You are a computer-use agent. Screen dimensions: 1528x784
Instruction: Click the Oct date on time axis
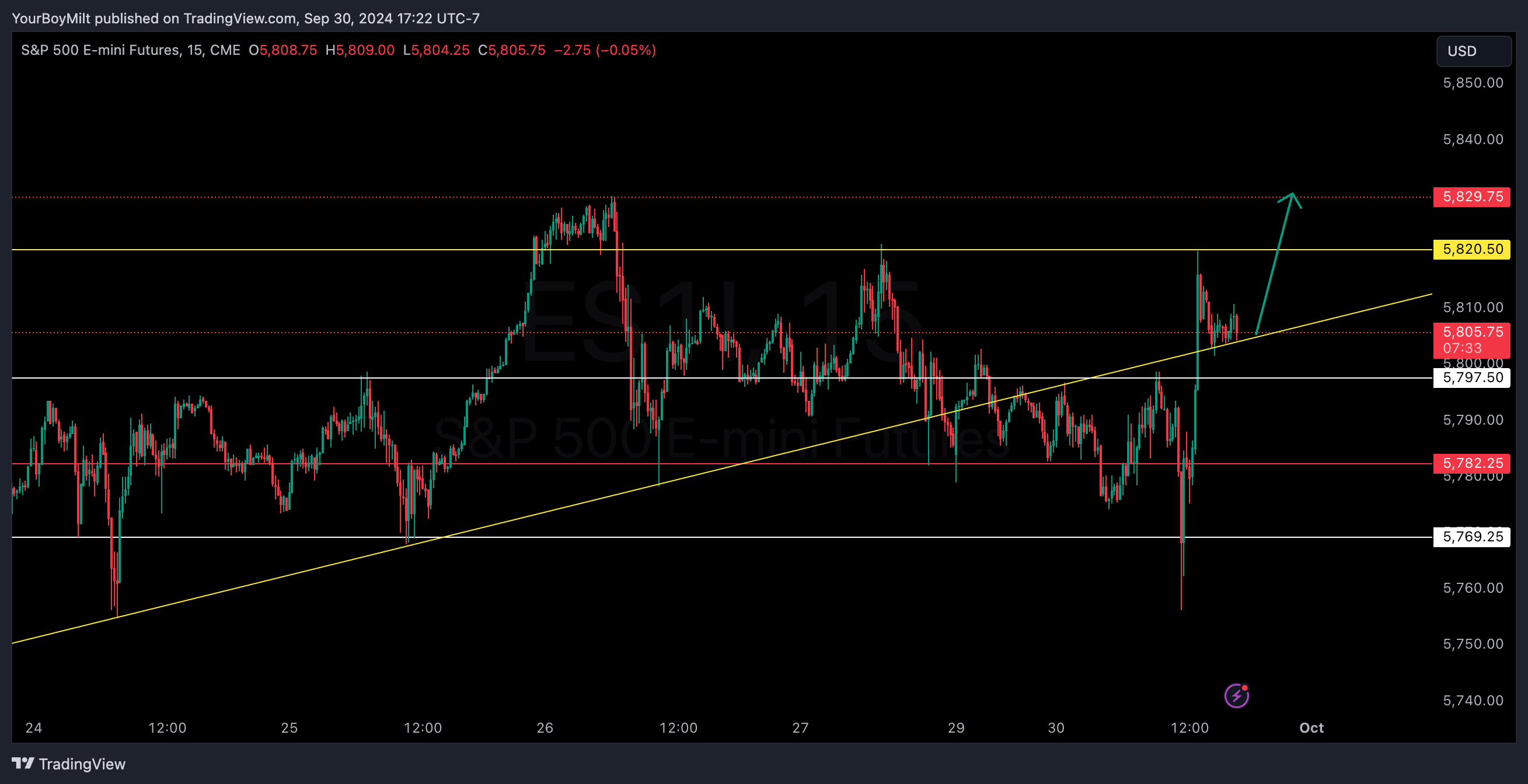pos(1311,727)
